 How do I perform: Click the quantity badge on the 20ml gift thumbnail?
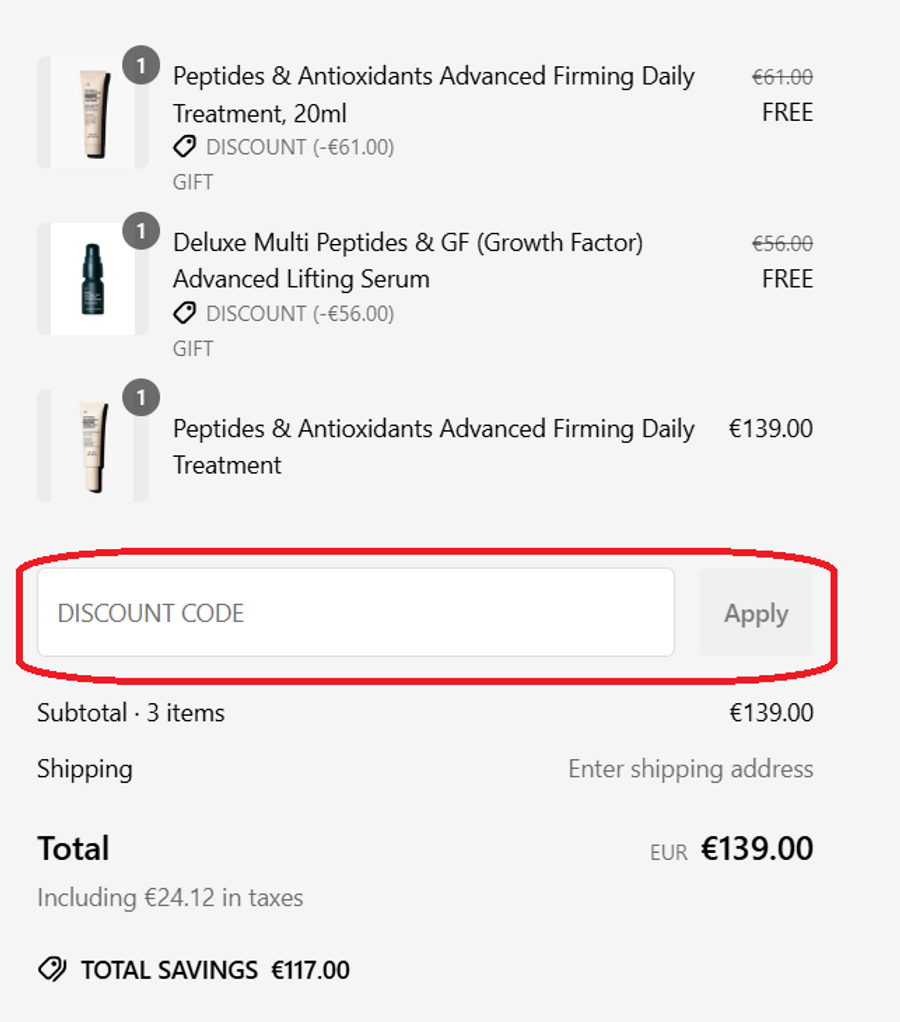tap(141, 66)
